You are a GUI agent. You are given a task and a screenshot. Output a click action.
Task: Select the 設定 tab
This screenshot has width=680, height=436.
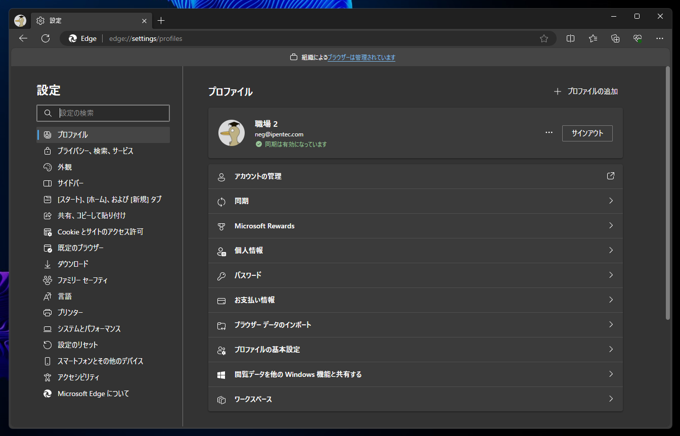92,20
